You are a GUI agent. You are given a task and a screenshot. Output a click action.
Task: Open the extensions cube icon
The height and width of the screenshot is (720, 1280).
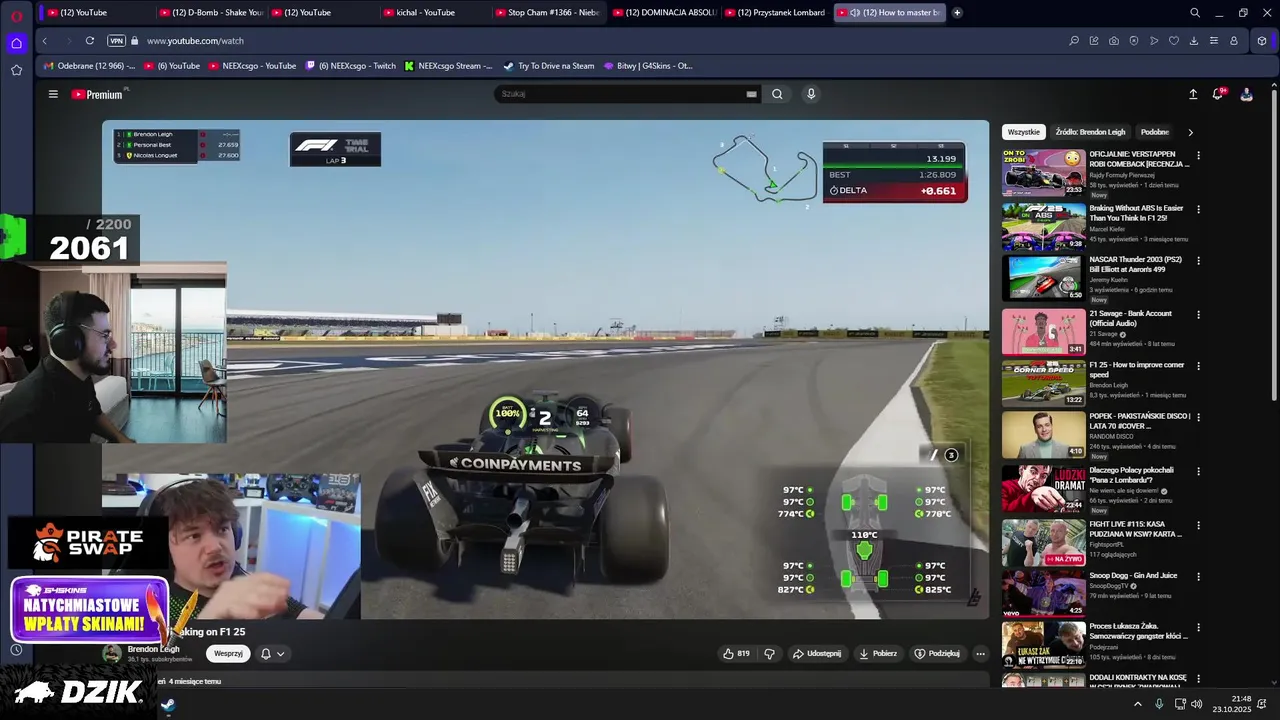pyautogui.click(x=1262, y=41)
